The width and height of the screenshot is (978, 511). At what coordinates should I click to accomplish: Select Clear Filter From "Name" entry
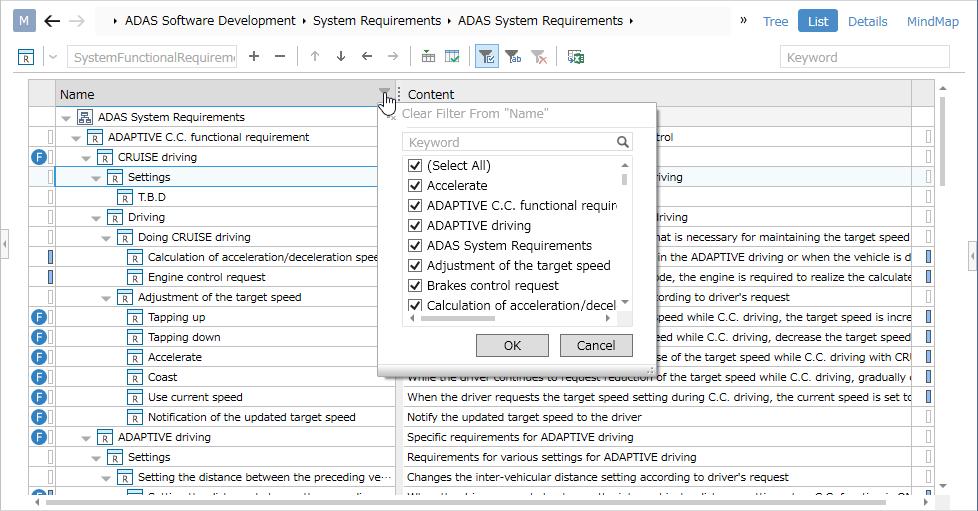(475, 114)
